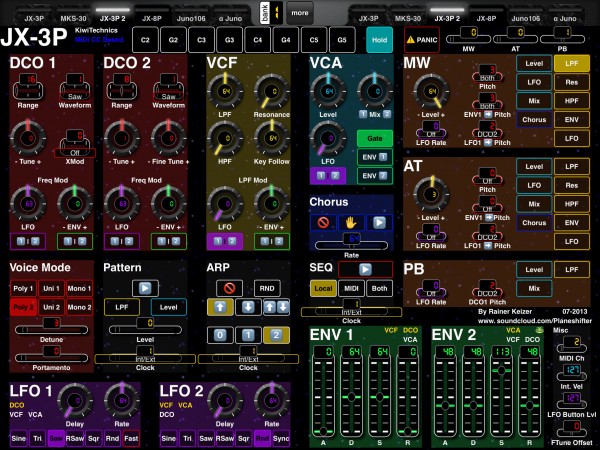
Task: Toggle the VCF ENV 1|2 selector
Action: 272,241
